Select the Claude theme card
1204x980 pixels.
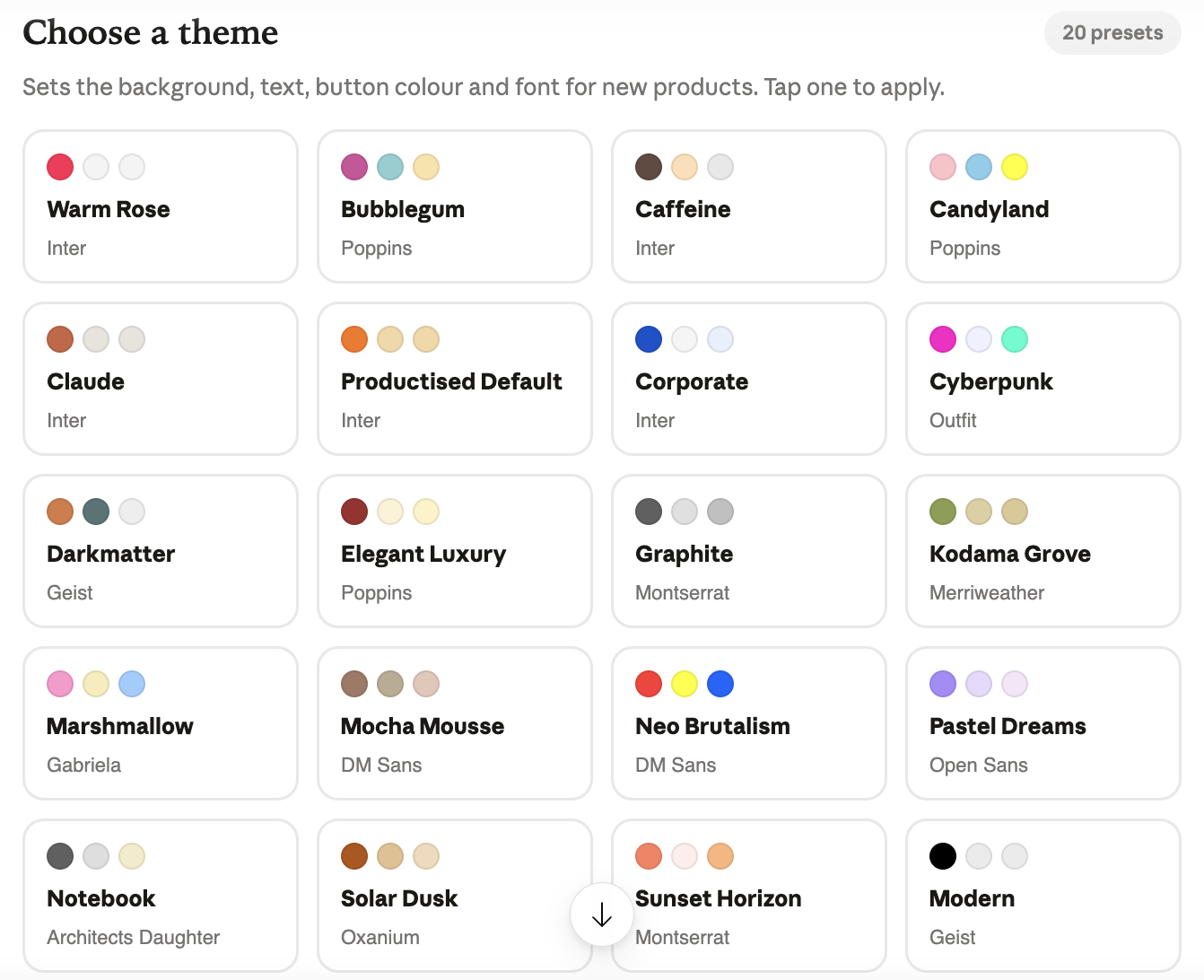point(161,379)
